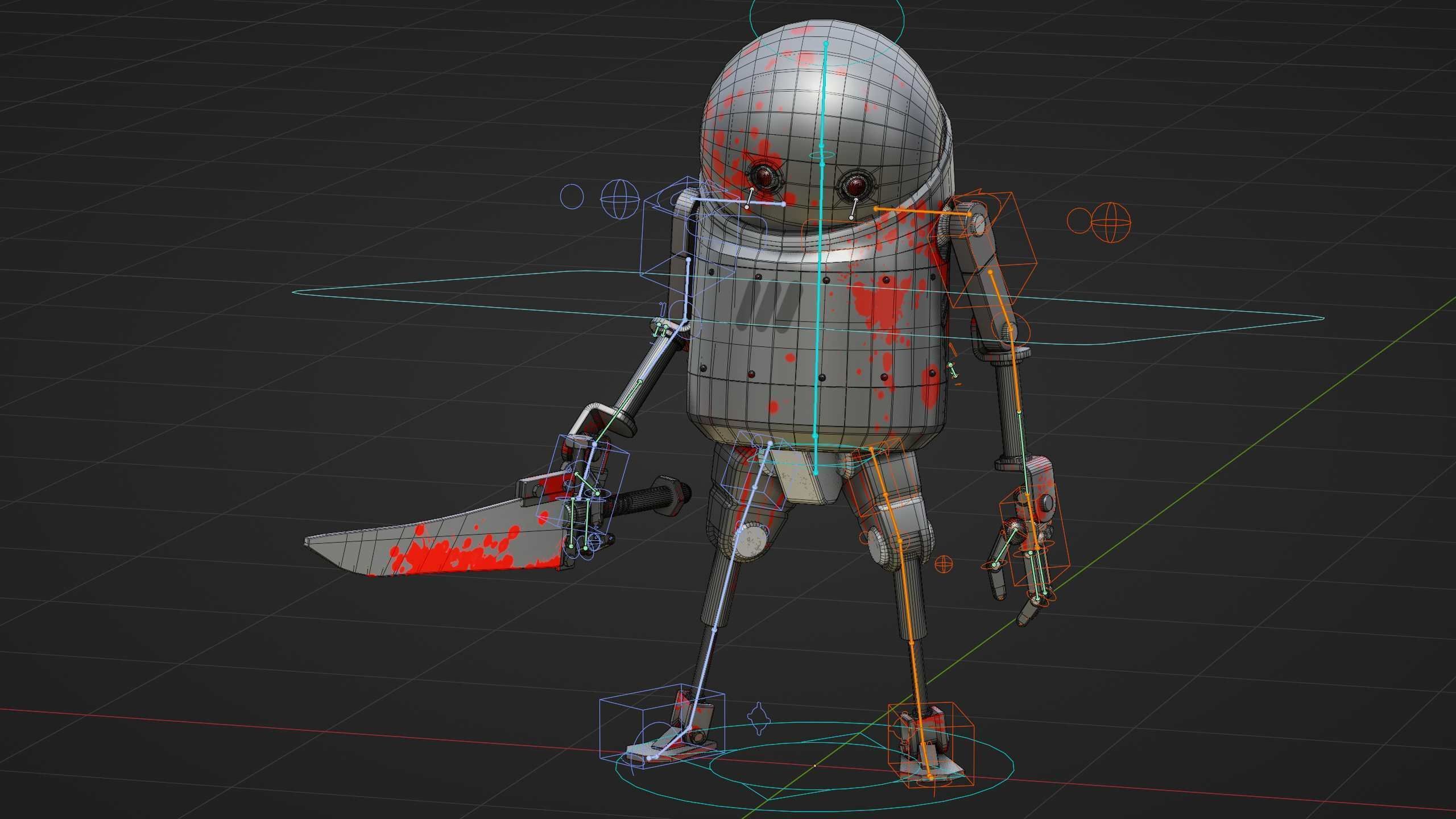Select the small cyan ring on the forehead
This screenshot has width=1456, height=819.
coord(821,154)
